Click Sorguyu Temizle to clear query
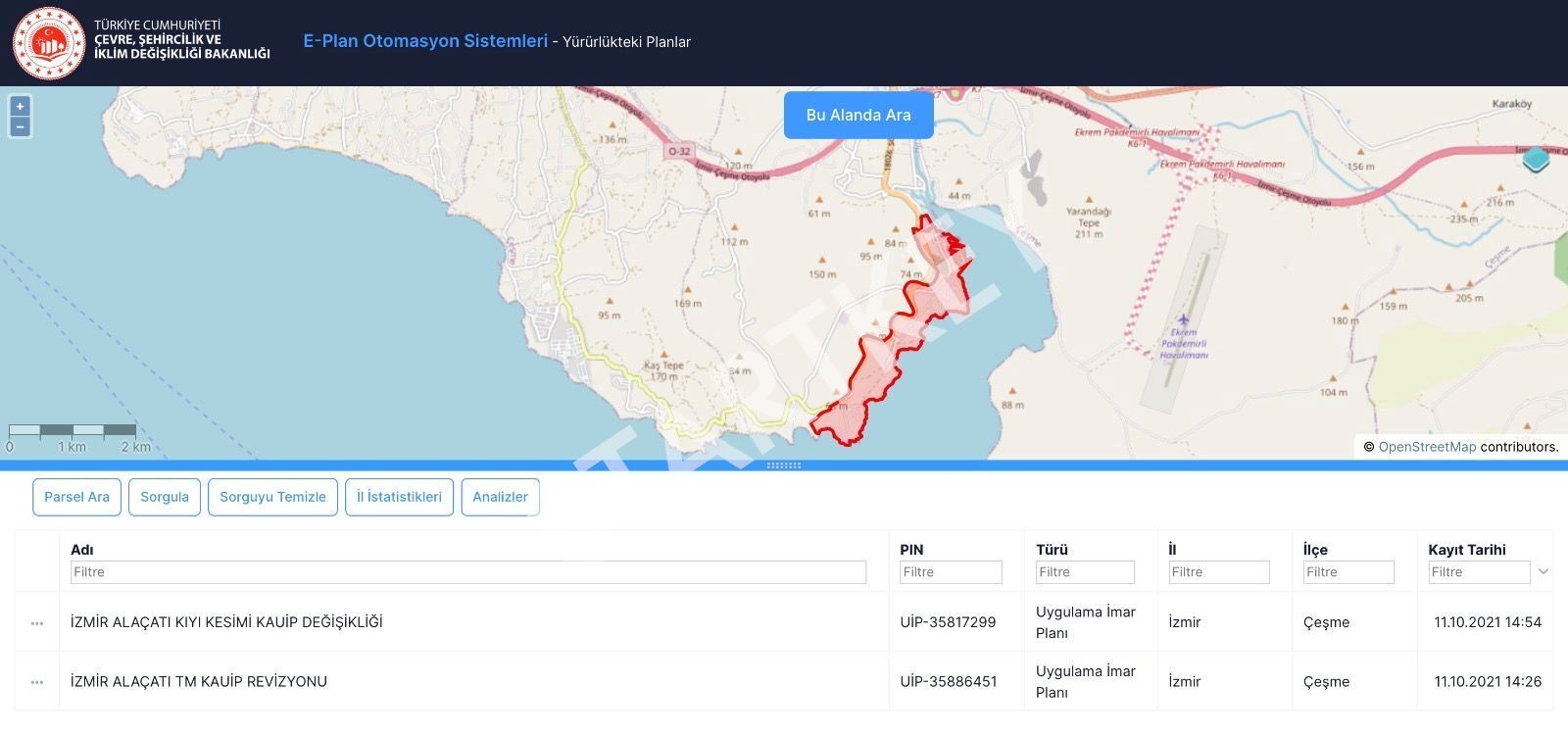This screenshot has width=1568, height=735. coord(272,497)
